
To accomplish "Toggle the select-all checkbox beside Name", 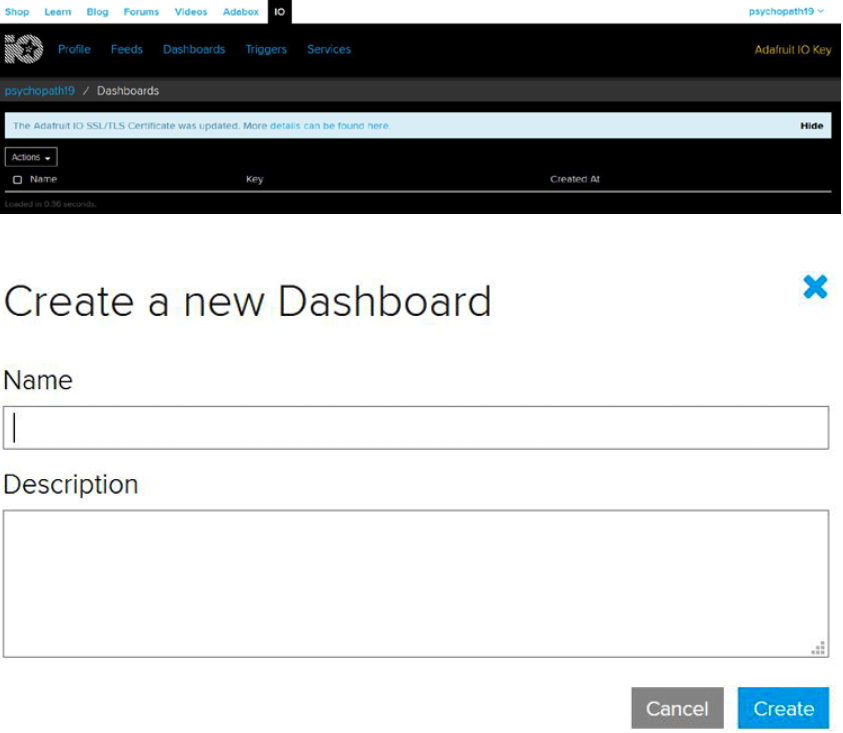I will (18, 180).
